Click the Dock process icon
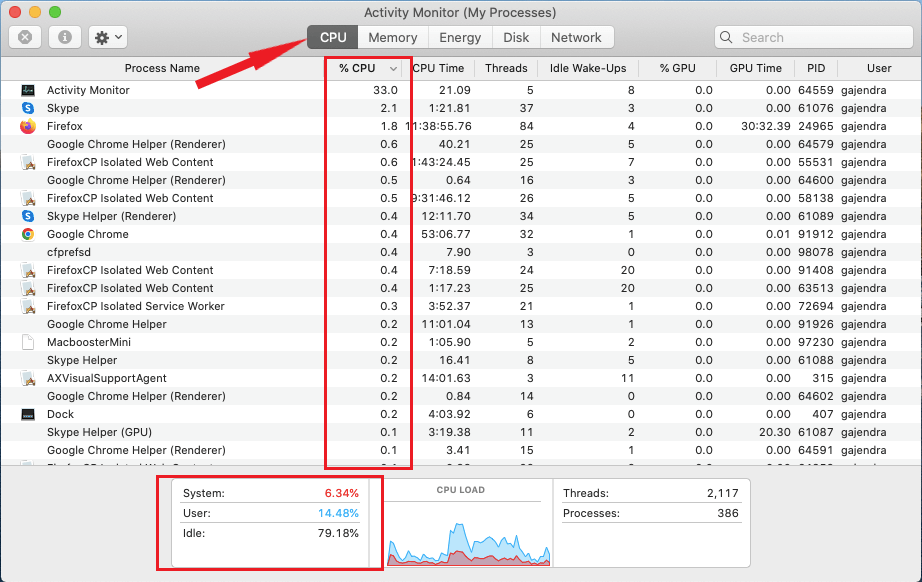The height and width of the screenshot is (582, 922). click(28, 414)
